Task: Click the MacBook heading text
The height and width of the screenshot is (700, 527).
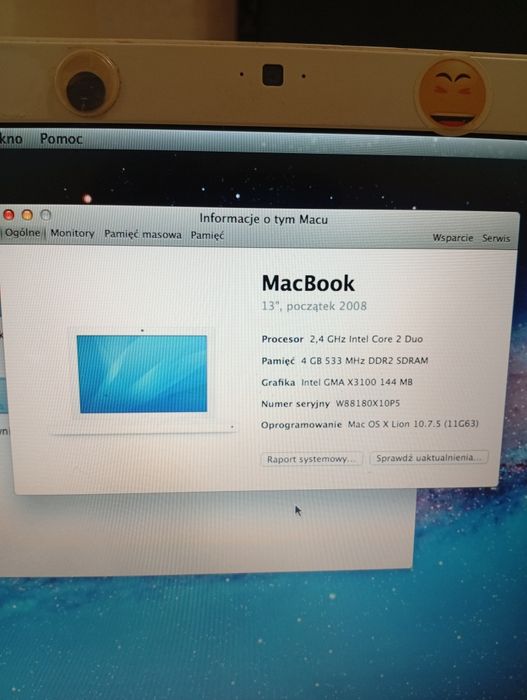Action: point(308,283)
